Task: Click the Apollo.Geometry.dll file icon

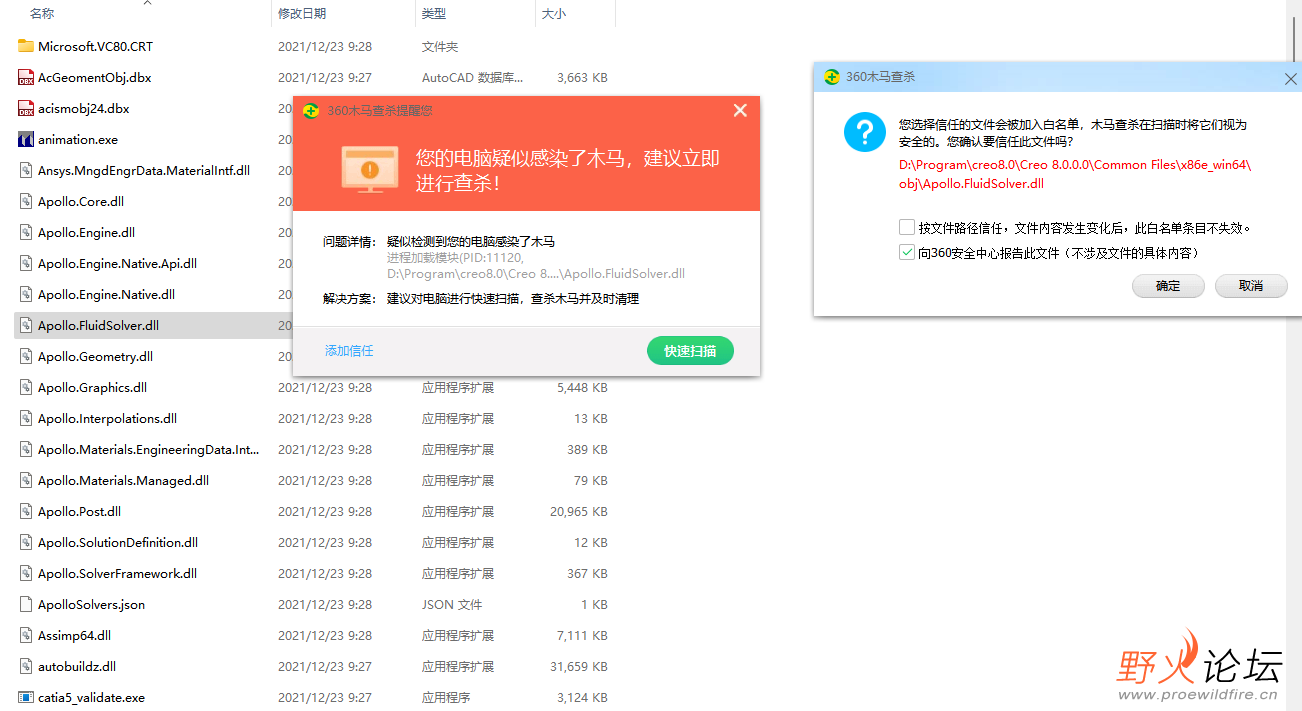Action: (26, 356)
